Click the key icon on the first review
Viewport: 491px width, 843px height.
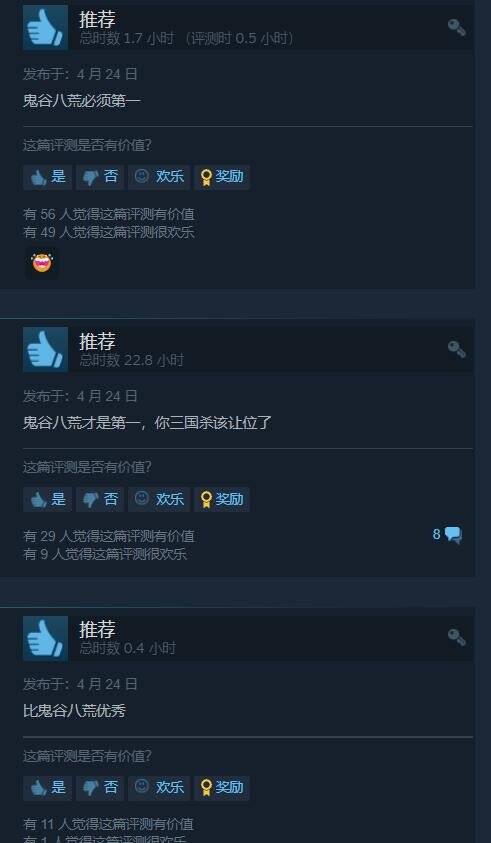click(x=457, y=27)
